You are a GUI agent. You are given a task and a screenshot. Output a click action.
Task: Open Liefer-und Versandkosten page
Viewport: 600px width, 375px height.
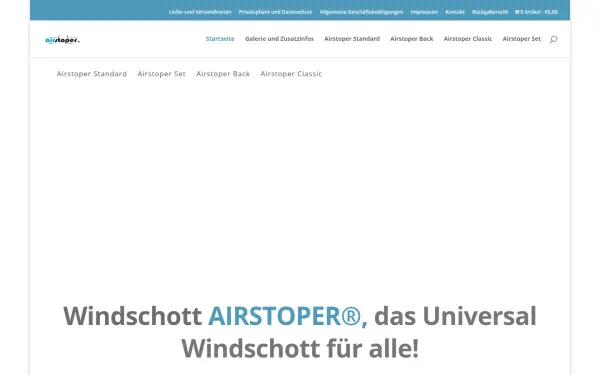tap(200, 12)
